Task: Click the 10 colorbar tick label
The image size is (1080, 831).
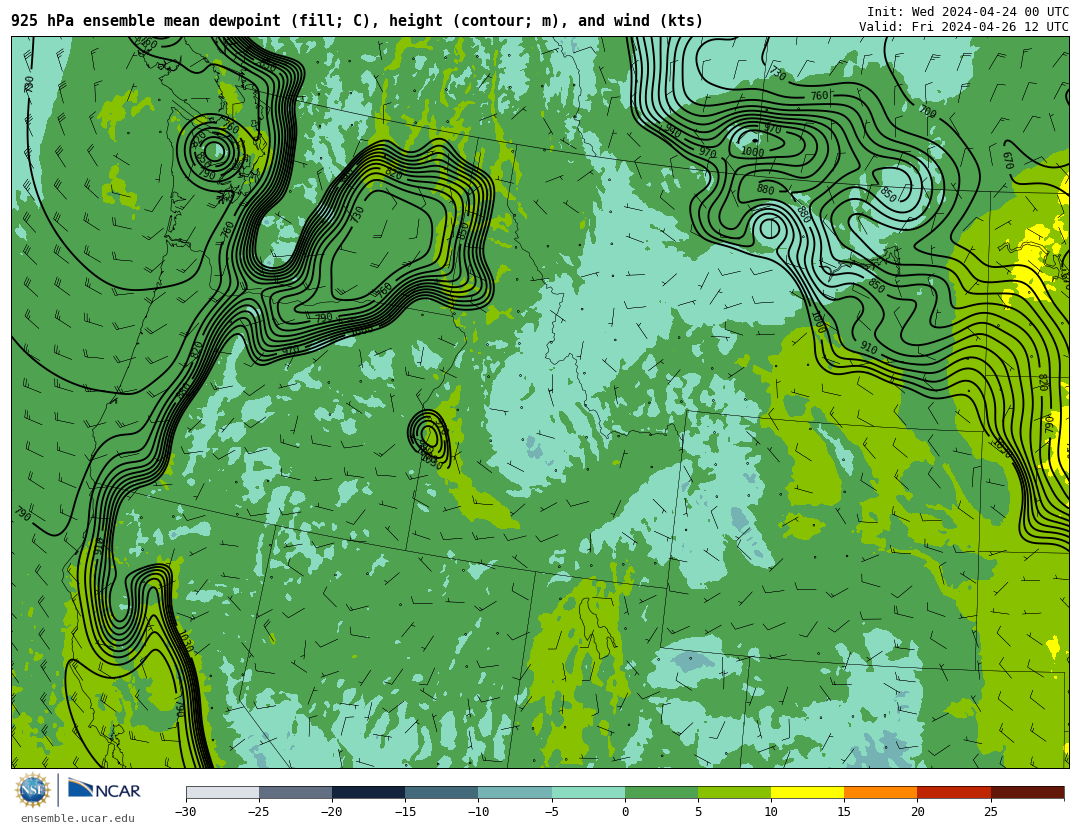Action: 771,812
